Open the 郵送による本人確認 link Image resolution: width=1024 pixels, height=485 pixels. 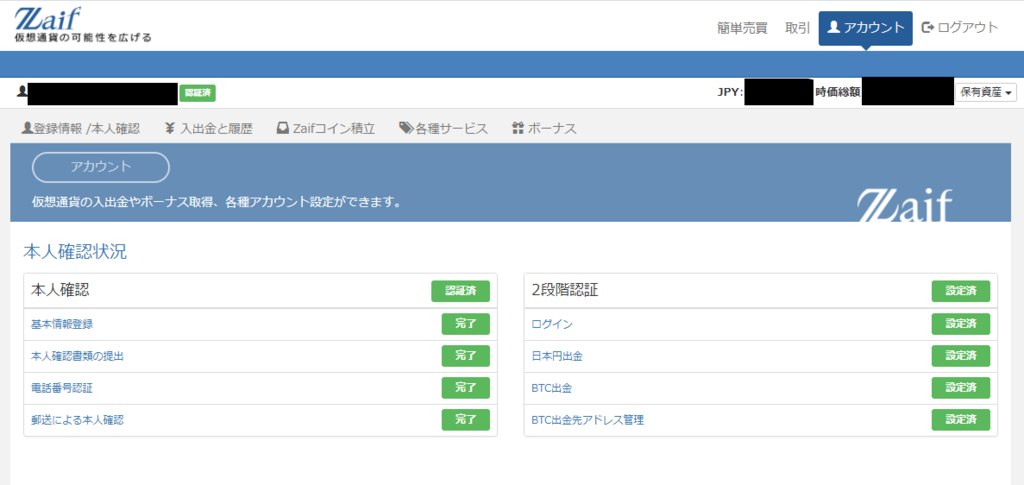77,420
